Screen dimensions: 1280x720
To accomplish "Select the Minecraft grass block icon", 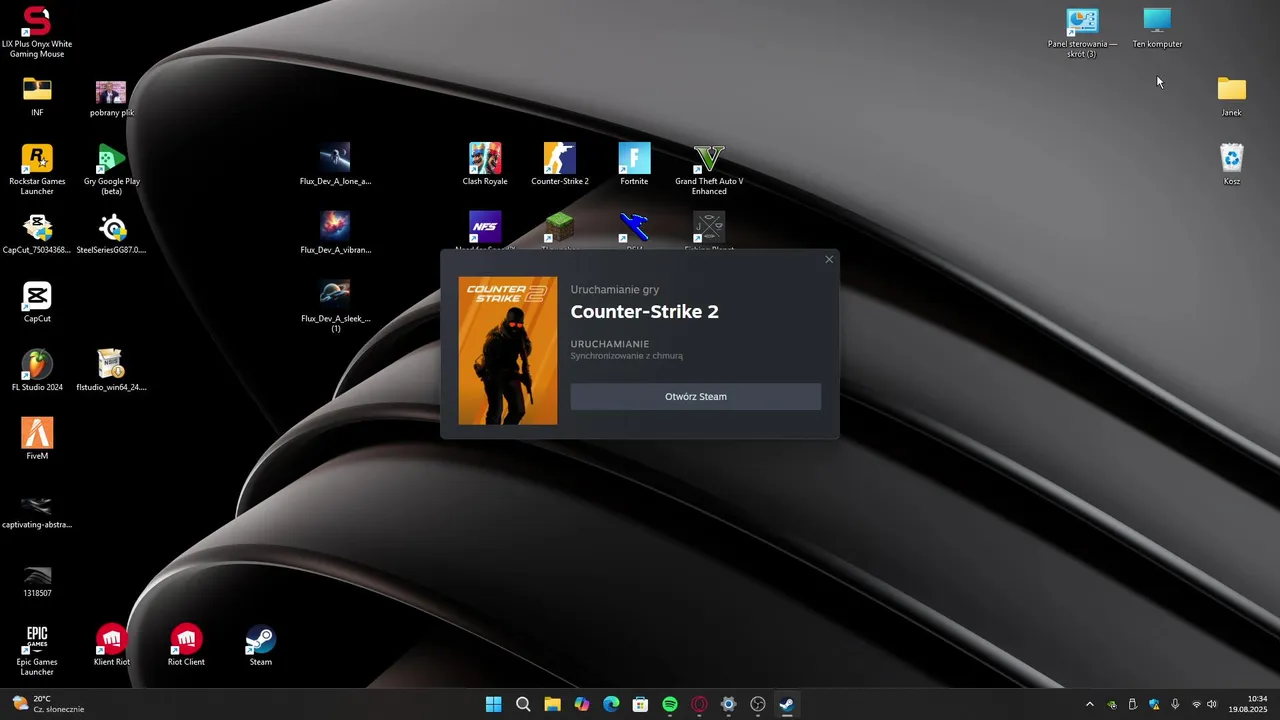I will pos(560,228).
